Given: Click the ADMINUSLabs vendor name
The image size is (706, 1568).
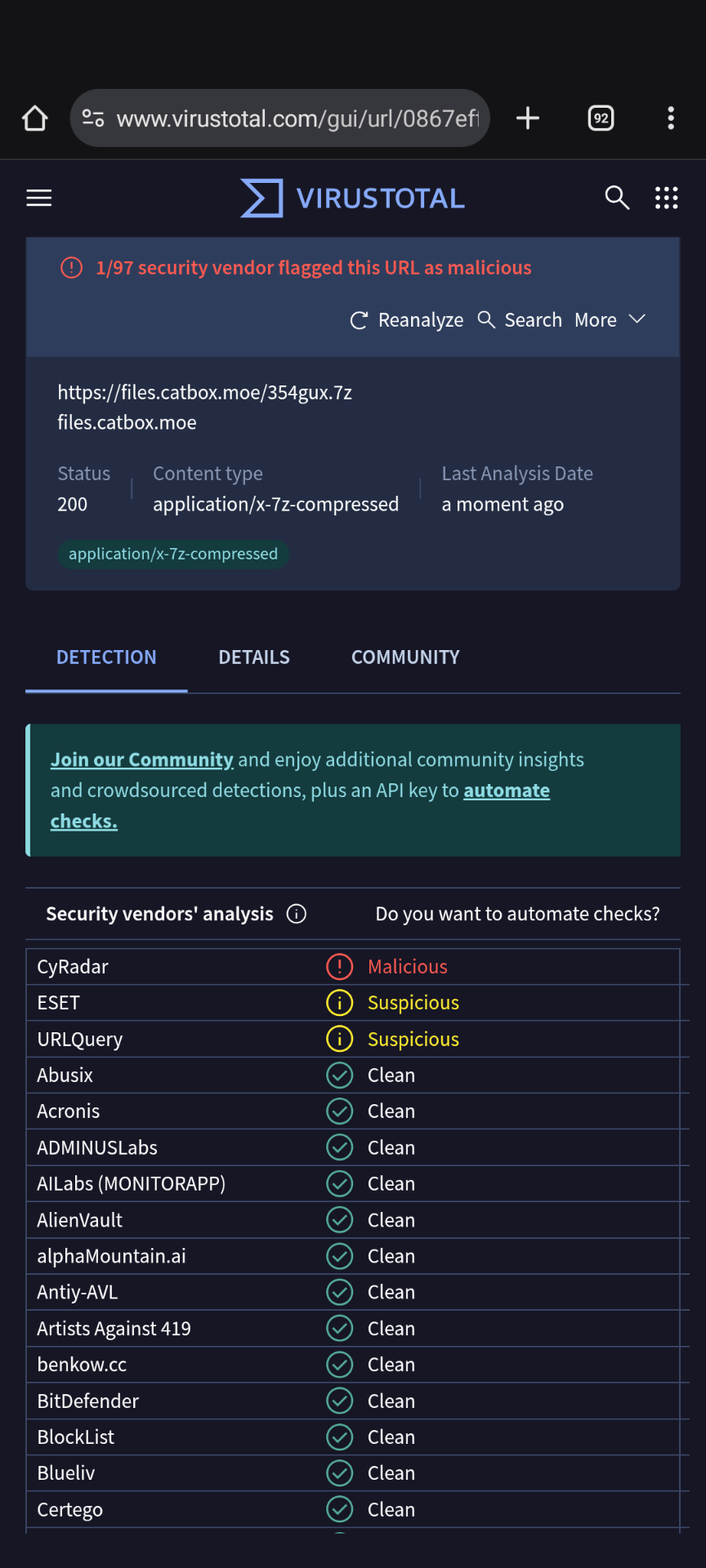Looking at the screenshot, I should click(97, 1147).
